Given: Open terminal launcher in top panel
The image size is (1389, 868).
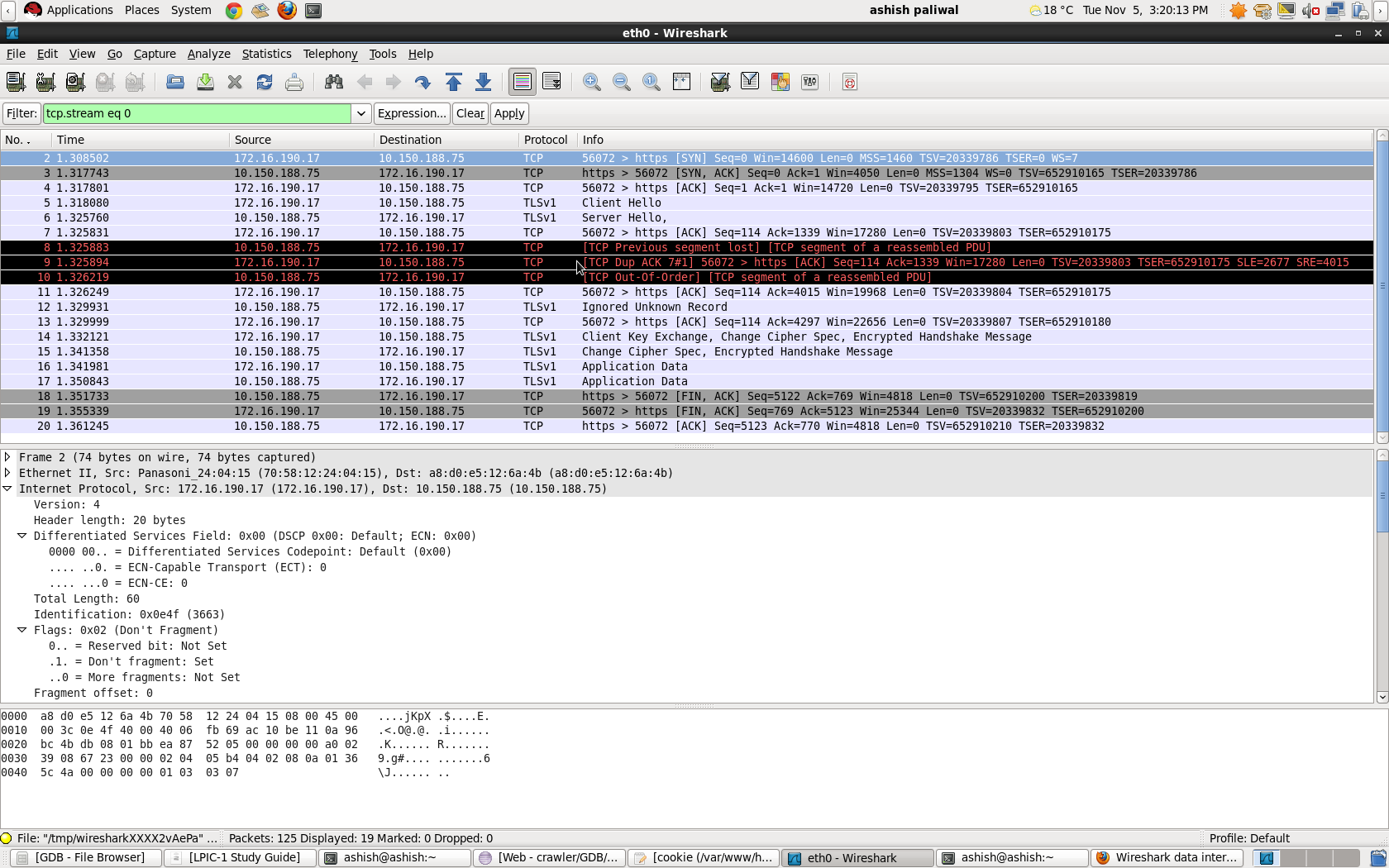Looking at the screenshot, I should click(x=313, y=11).
